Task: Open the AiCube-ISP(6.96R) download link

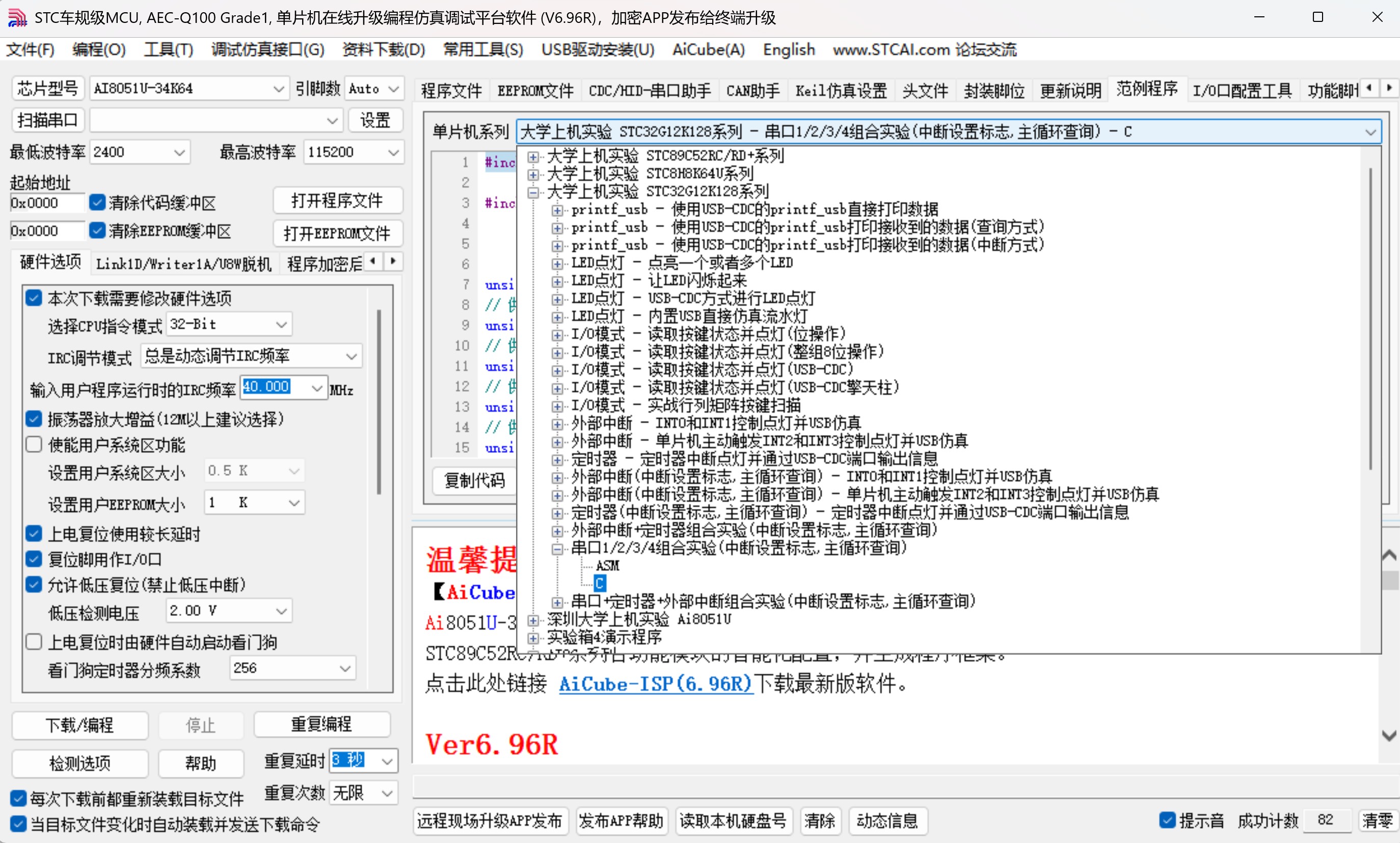Action: (655, 684)
